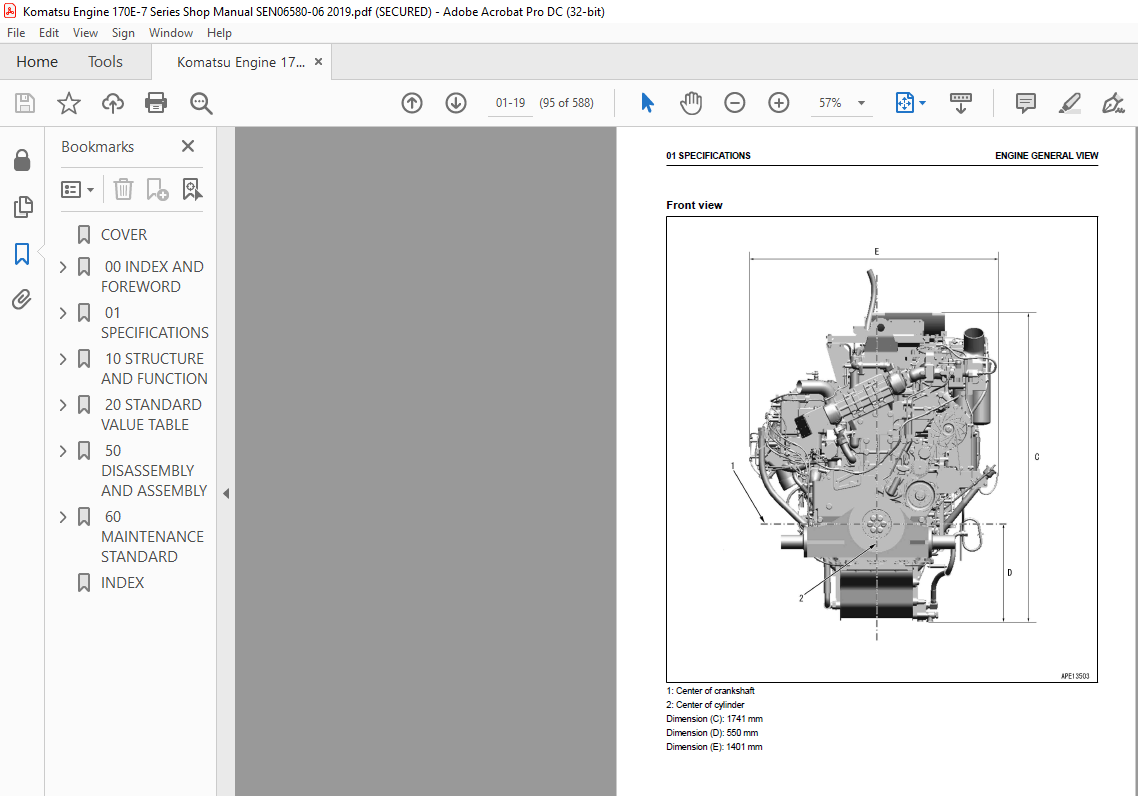
Task: Collapse the navigation pane arrow
Action: click(x=226, y=493)
